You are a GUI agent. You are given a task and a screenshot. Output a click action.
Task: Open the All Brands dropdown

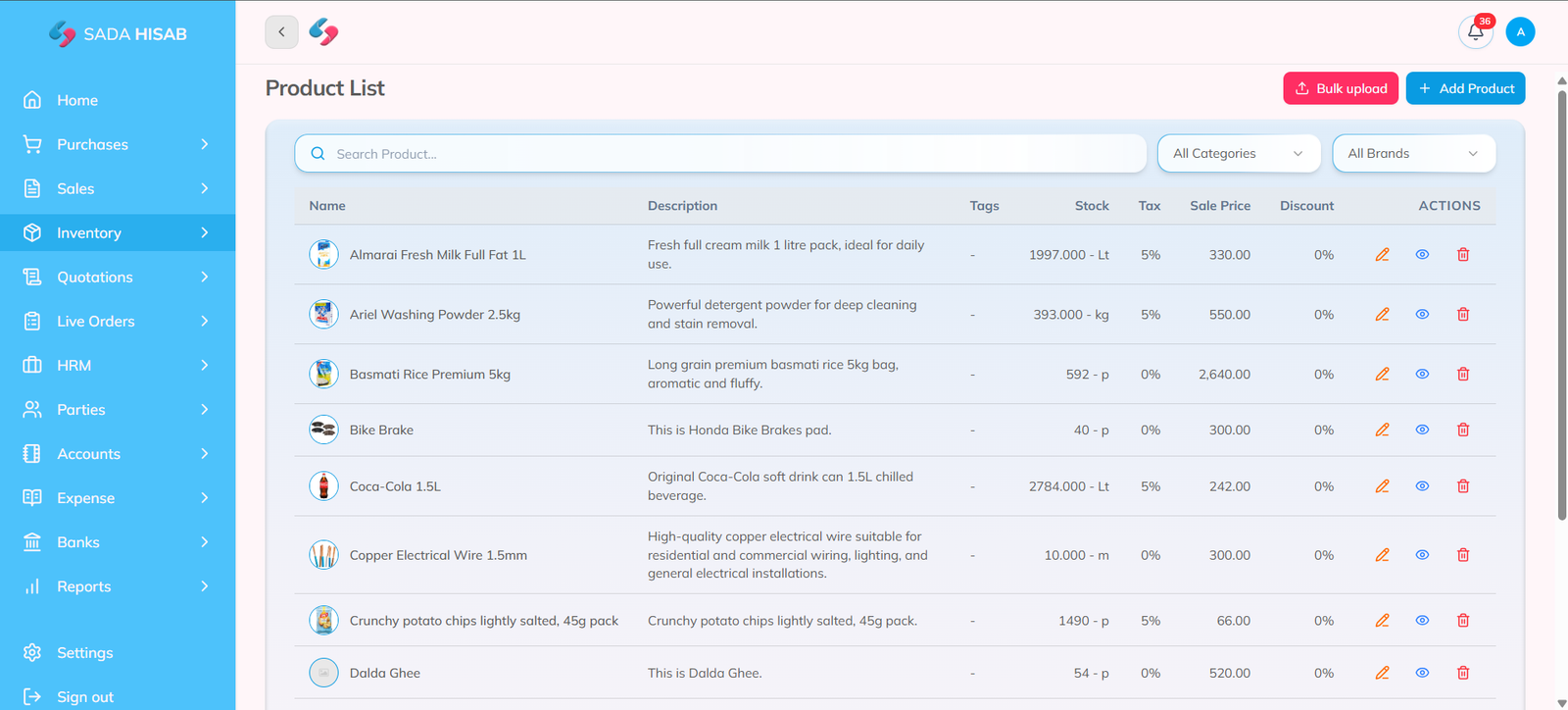click(1413, 154)
